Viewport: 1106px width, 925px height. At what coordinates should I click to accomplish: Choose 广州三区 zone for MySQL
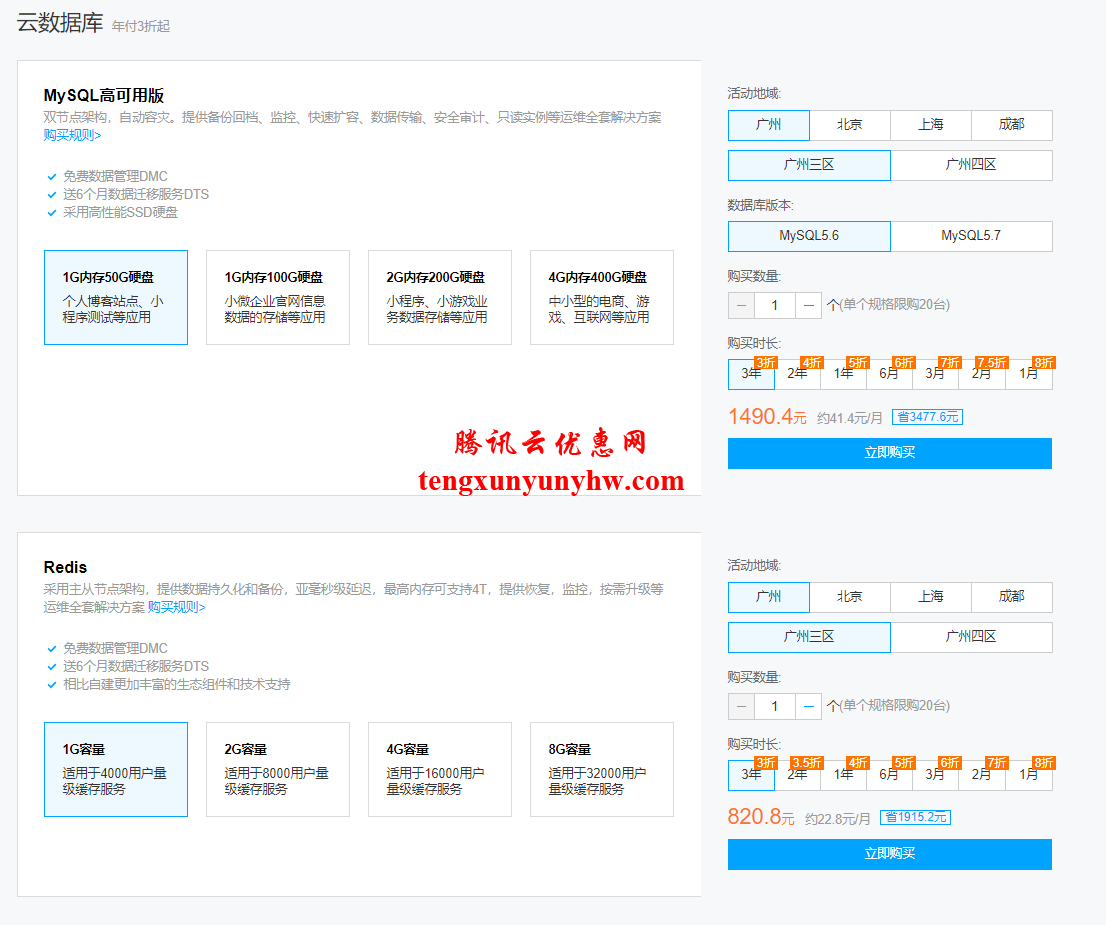(x=809, y=165)
